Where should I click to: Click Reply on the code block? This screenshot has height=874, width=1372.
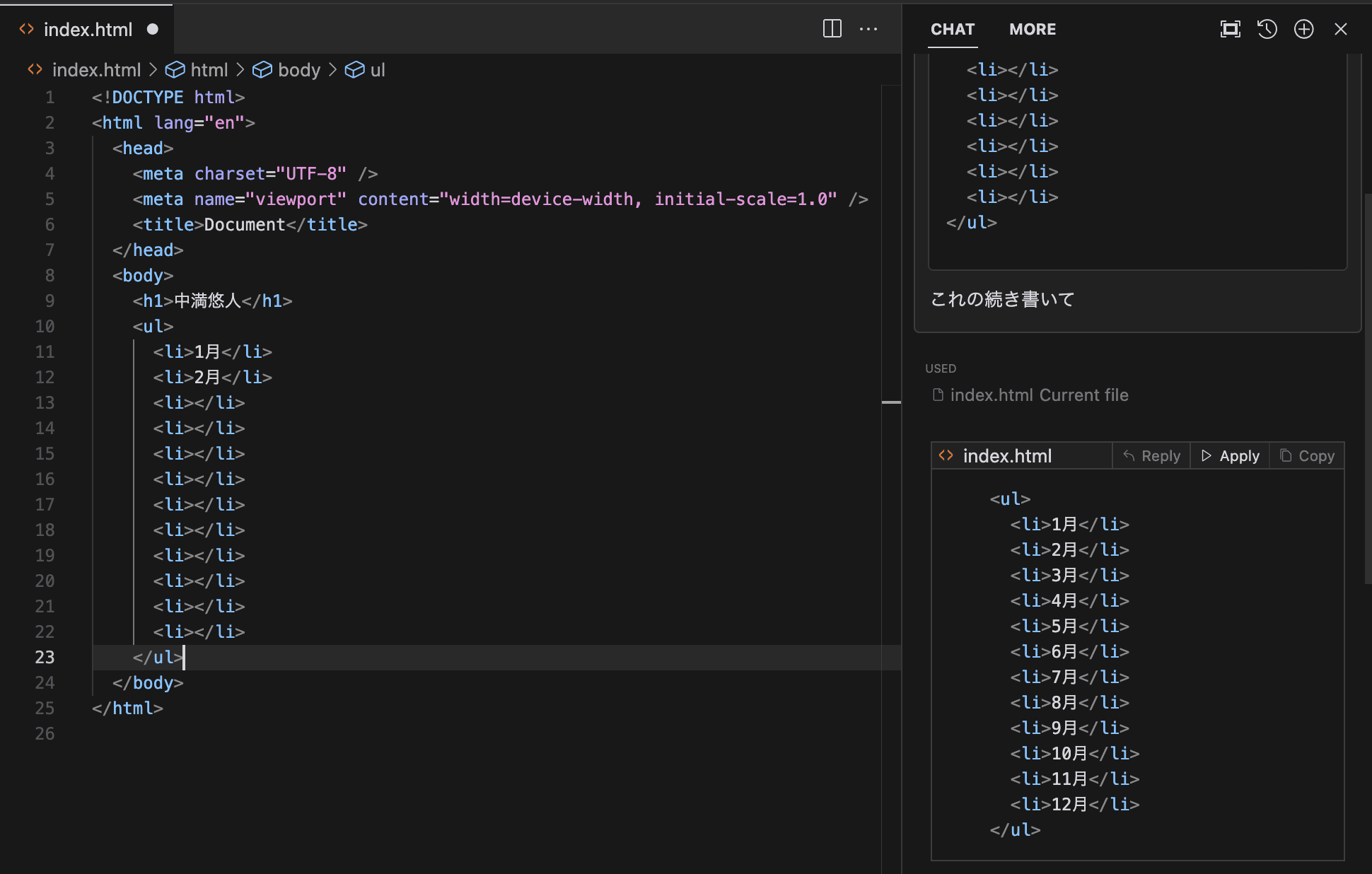coord(1151,456)
